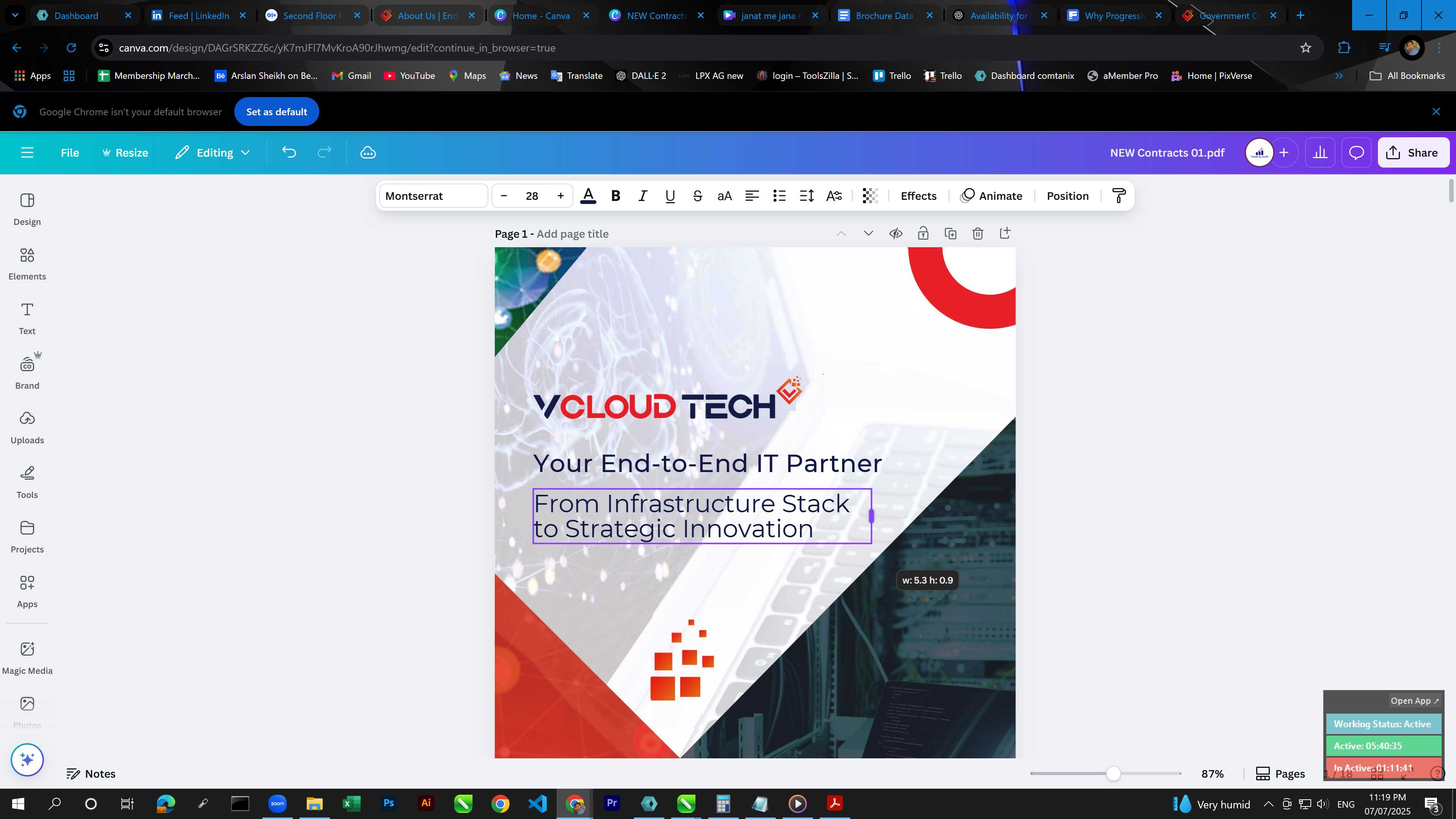Switch to Home - Canva tab
Image resolution: width=1456 pixels, height=819 pixels.
(x=541, y=16)
